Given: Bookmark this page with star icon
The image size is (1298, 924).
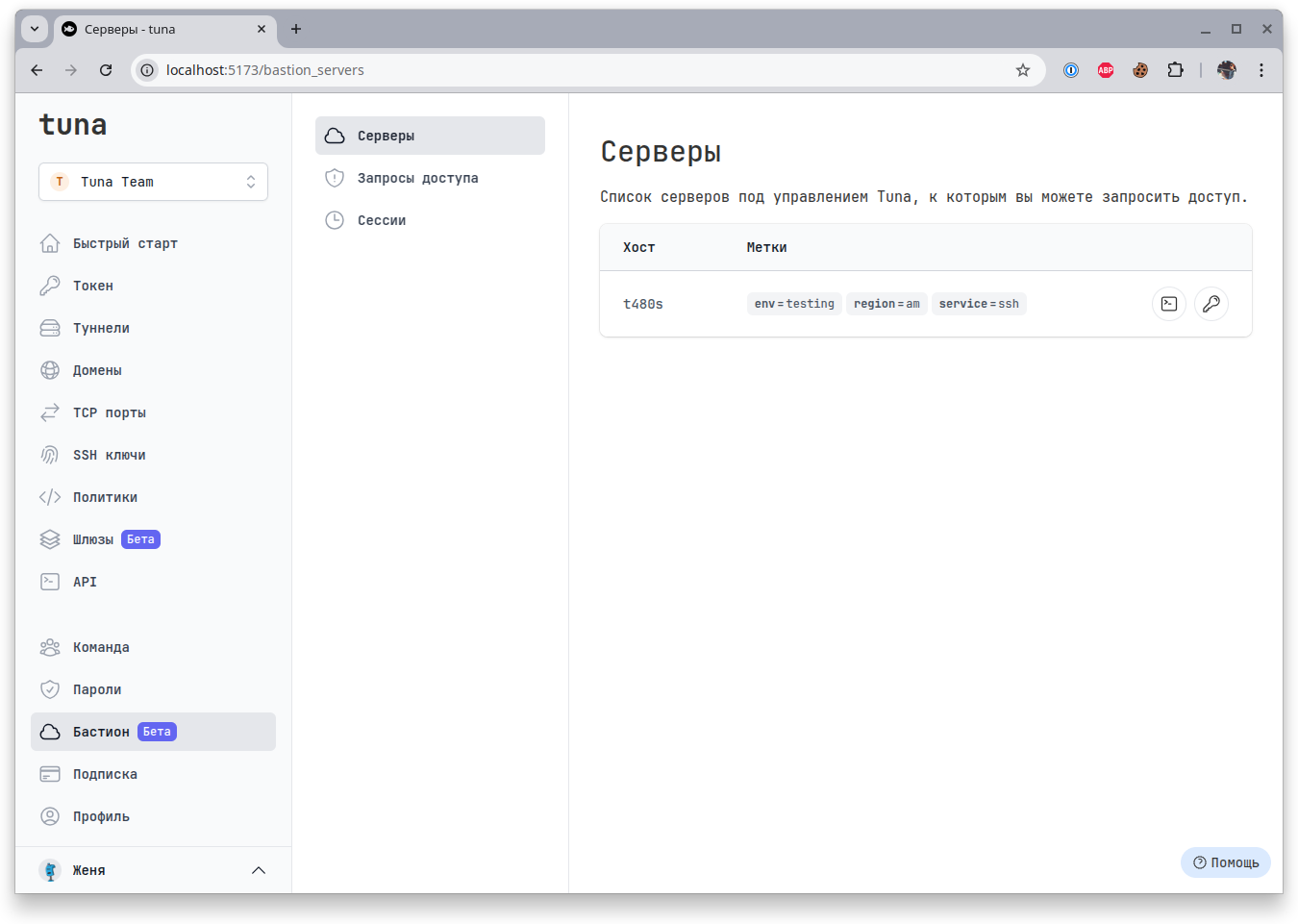Looking at the screenshot, I should [1023, 70].
